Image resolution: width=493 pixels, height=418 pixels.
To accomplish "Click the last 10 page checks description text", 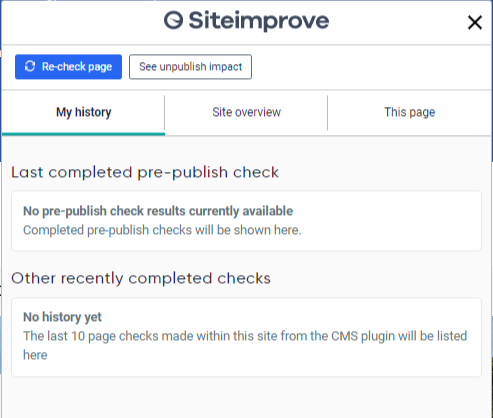I will coord(245,345).
